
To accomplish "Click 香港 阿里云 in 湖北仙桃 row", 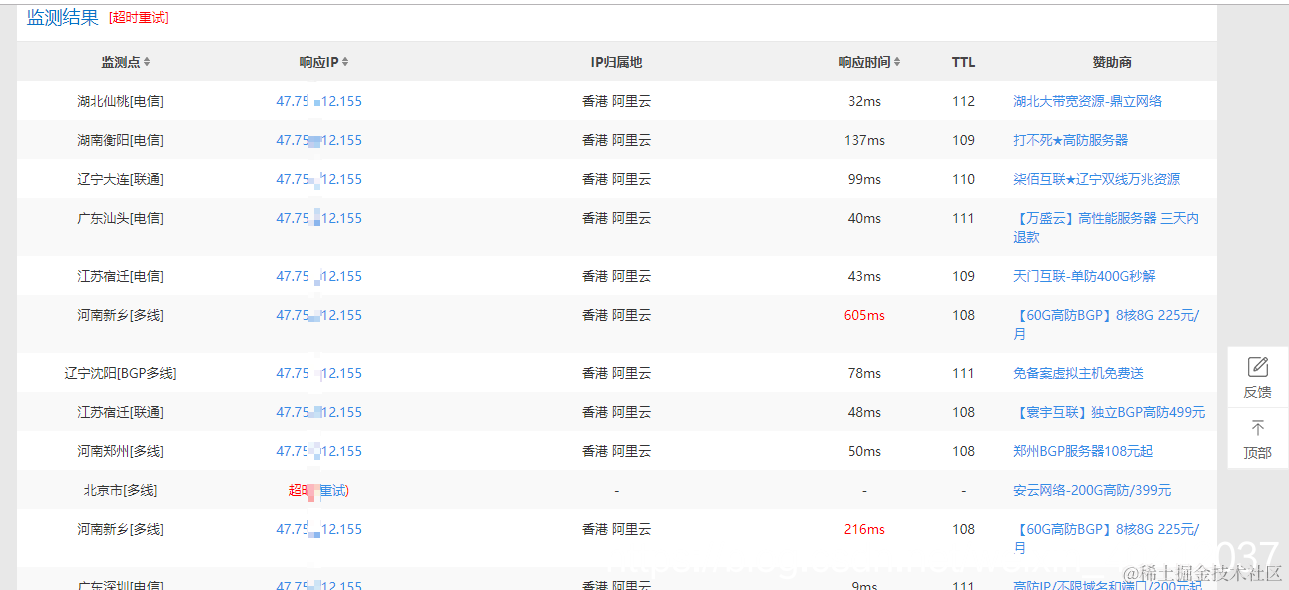I will point(616,101).
